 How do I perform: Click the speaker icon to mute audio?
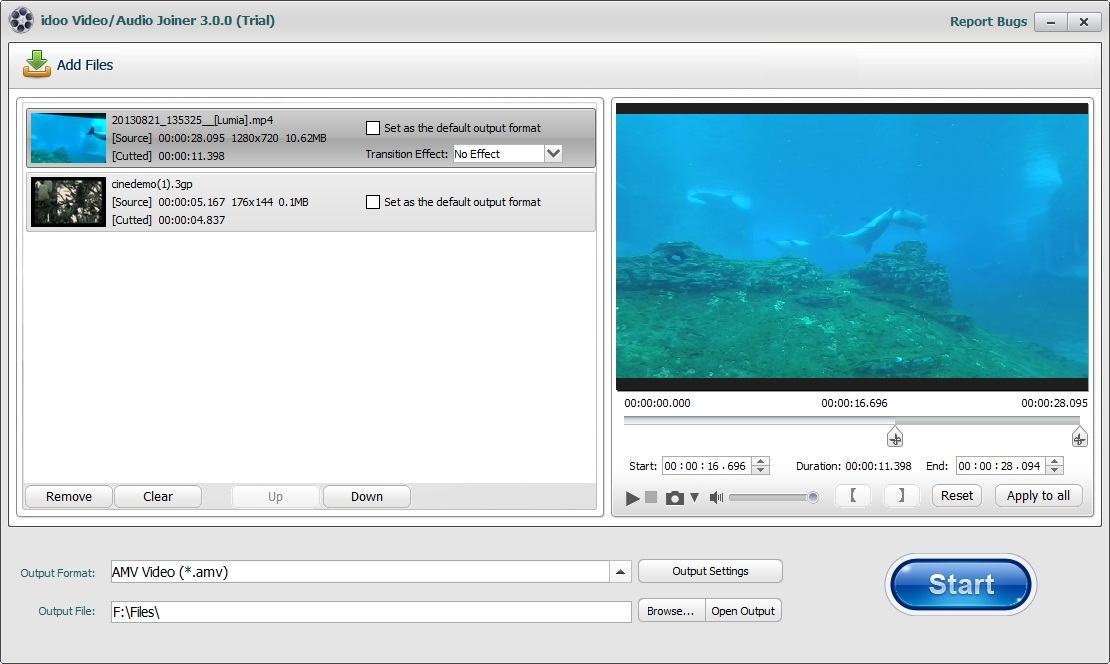(716, 497)
